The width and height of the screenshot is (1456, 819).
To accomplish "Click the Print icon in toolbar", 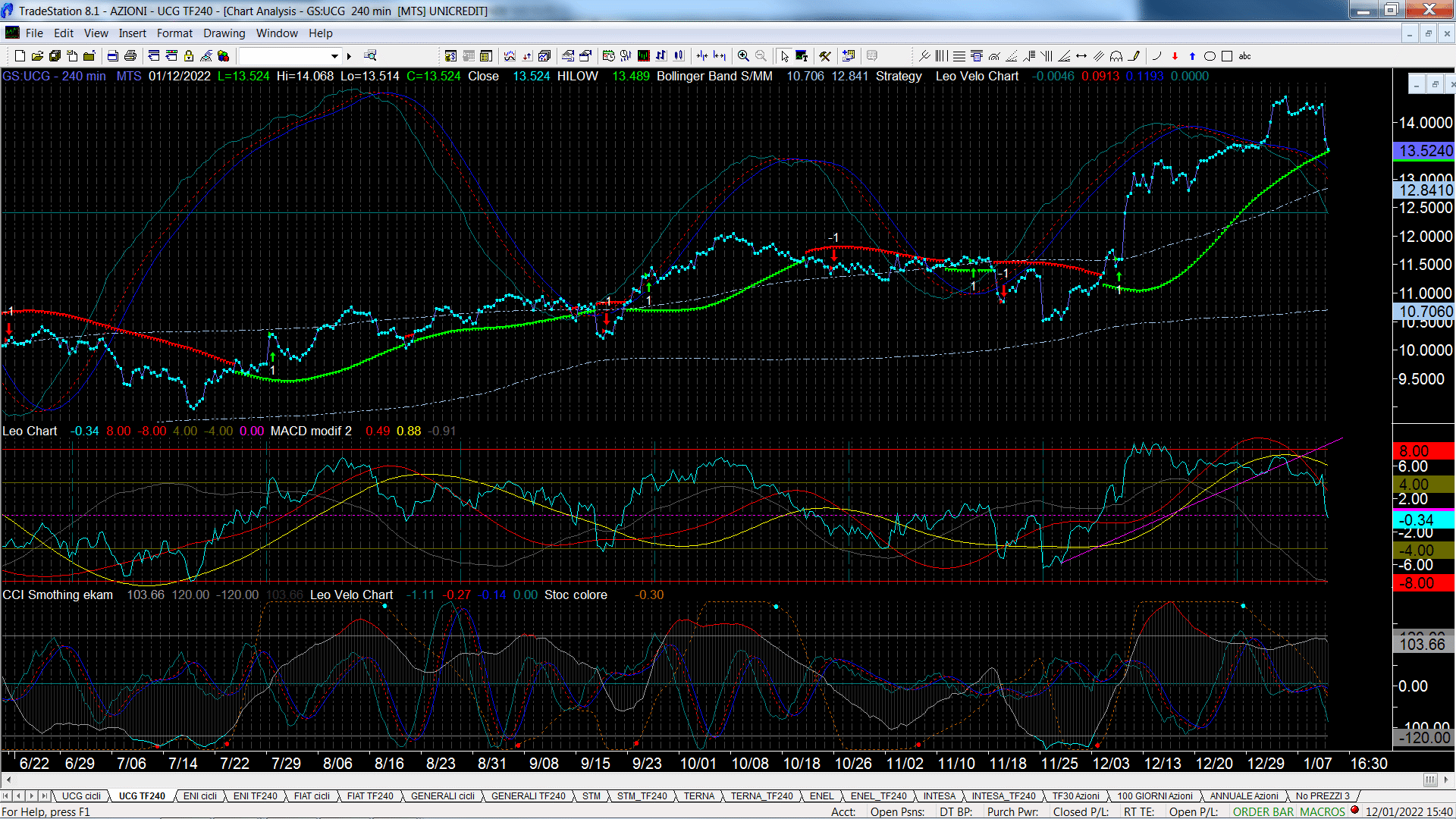I will pyautogui.click(x=130, y=55).
